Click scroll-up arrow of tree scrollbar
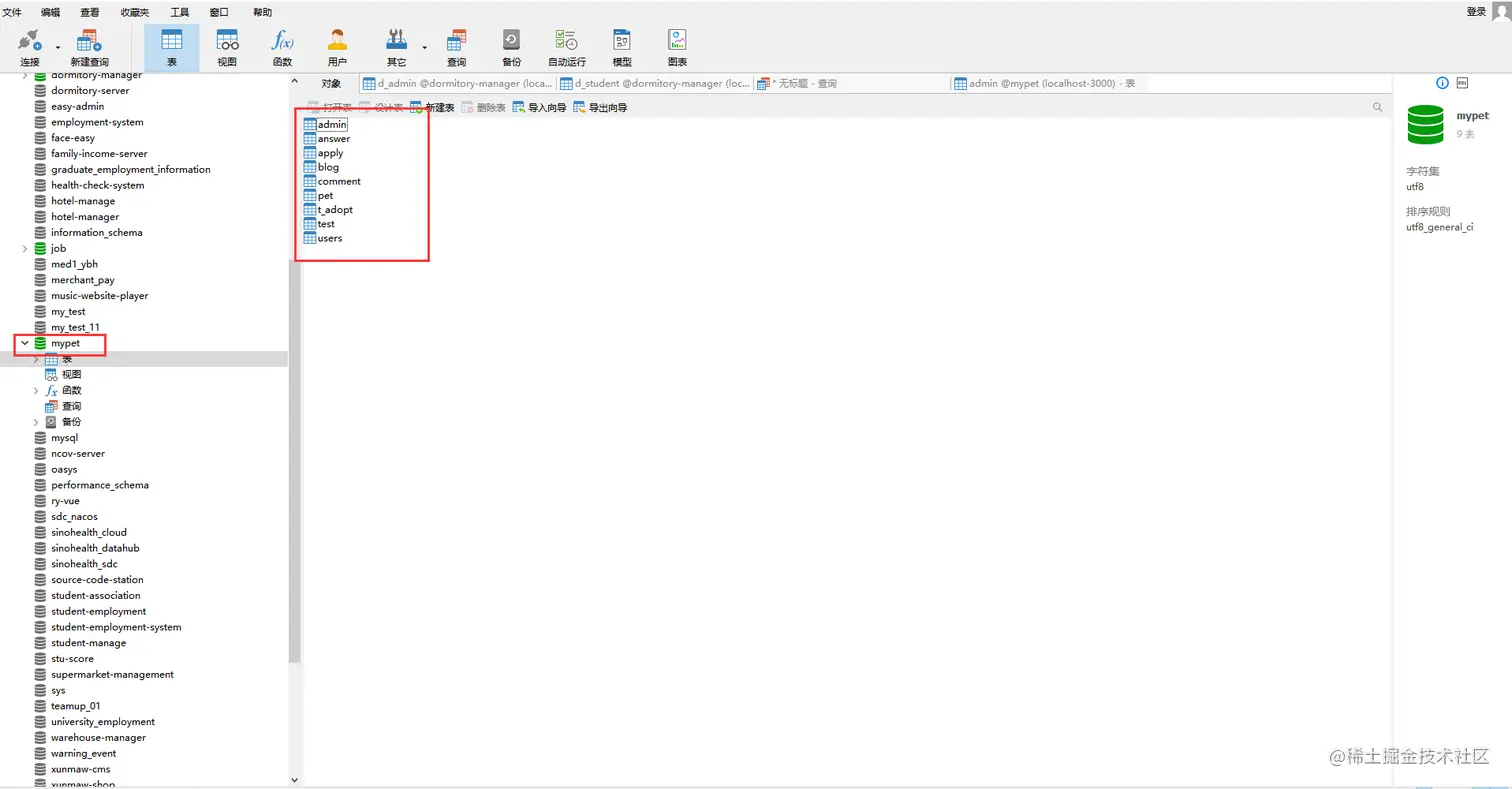 [x=294, y=79]
